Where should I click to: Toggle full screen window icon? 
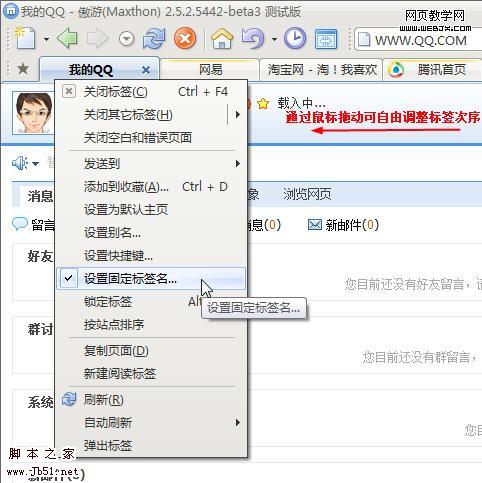pyautogui.click(x=326, y=39)
